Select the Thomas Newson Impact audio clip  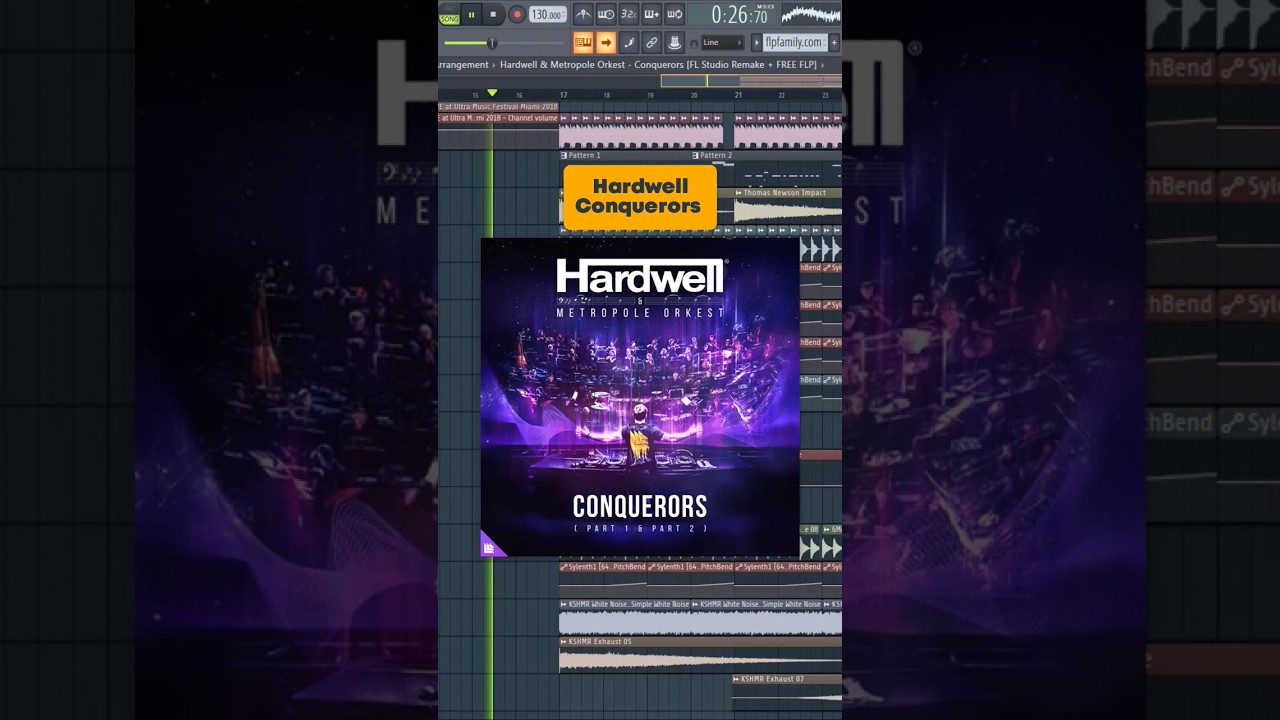pyautogui.click(x=788, y=206)
